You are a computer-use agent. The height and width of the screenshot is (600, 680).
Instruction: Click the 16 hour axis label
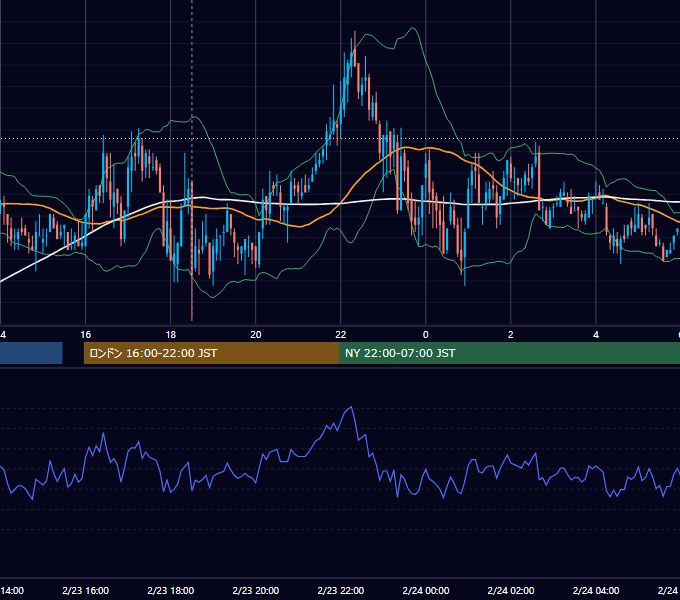coord(85,335)
